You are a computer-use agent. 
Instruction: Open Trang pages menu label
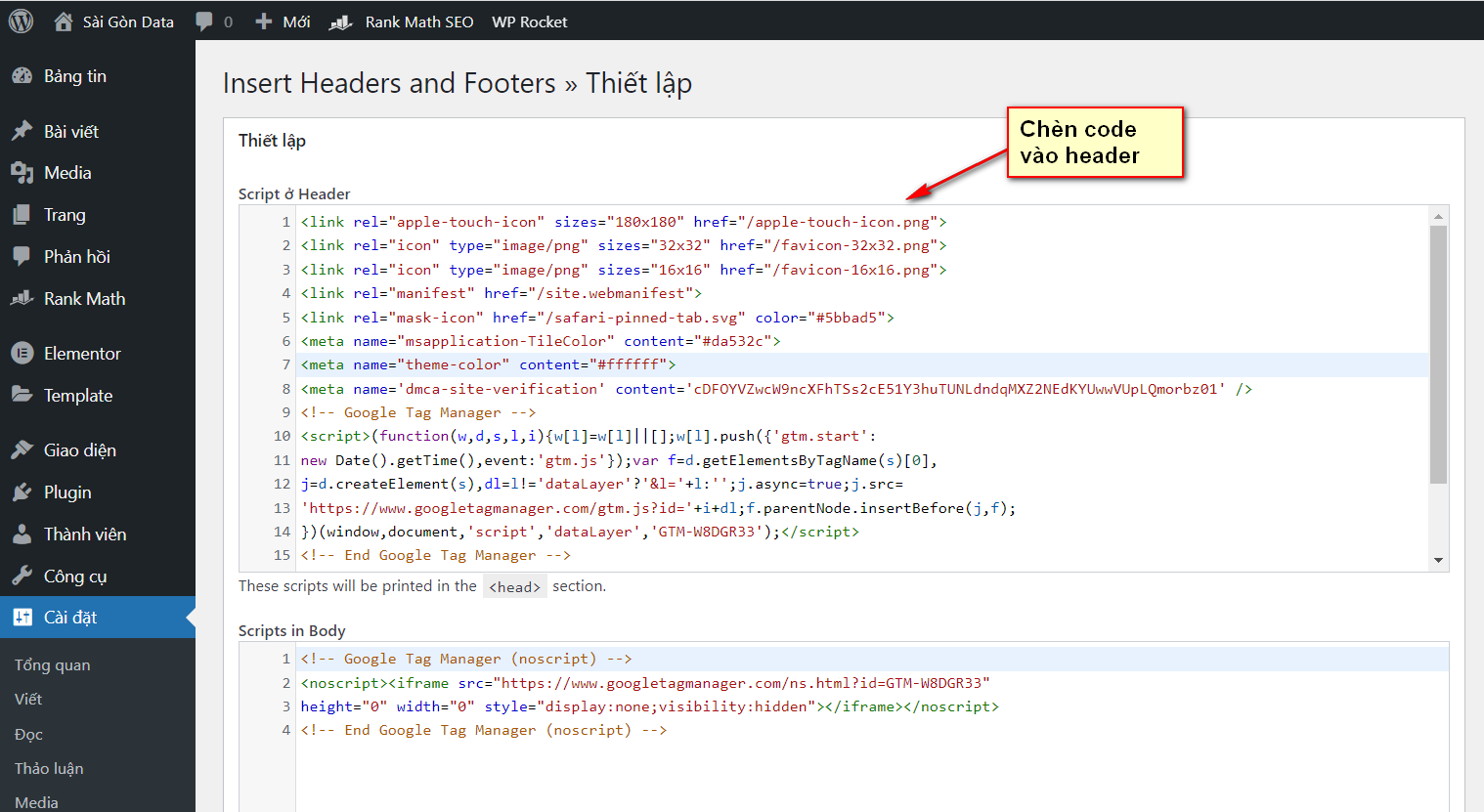pos(65,215)
